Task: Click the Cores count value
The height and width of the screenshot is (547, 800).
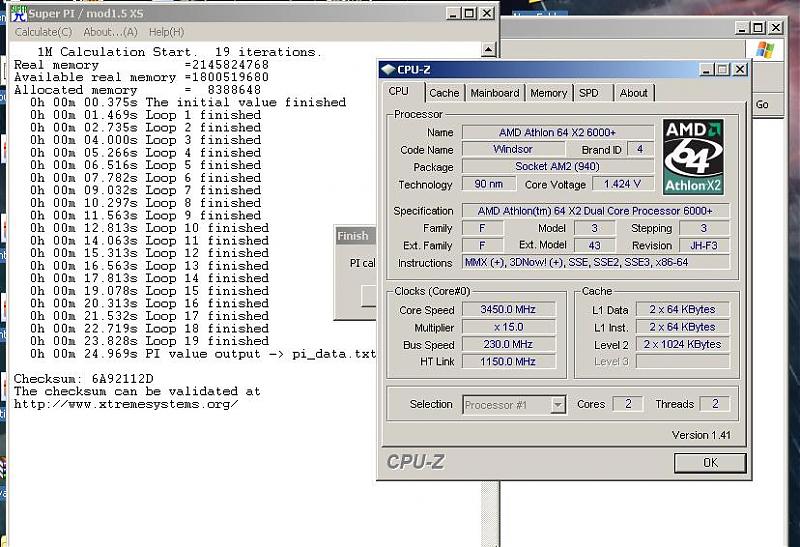Action: (628, 404)
